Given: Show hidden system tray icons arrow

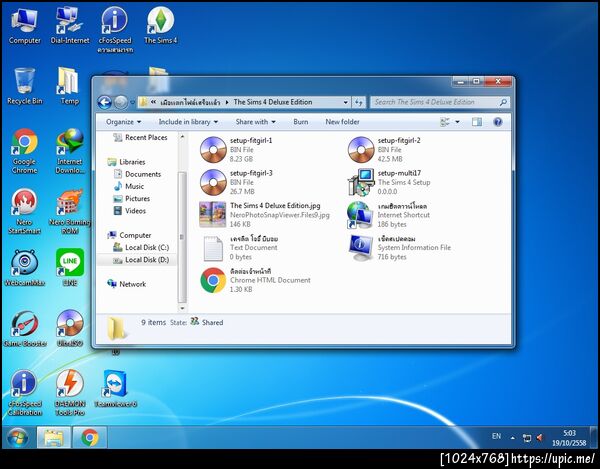Looking at the screenshot, I should (x=512, y=438).
